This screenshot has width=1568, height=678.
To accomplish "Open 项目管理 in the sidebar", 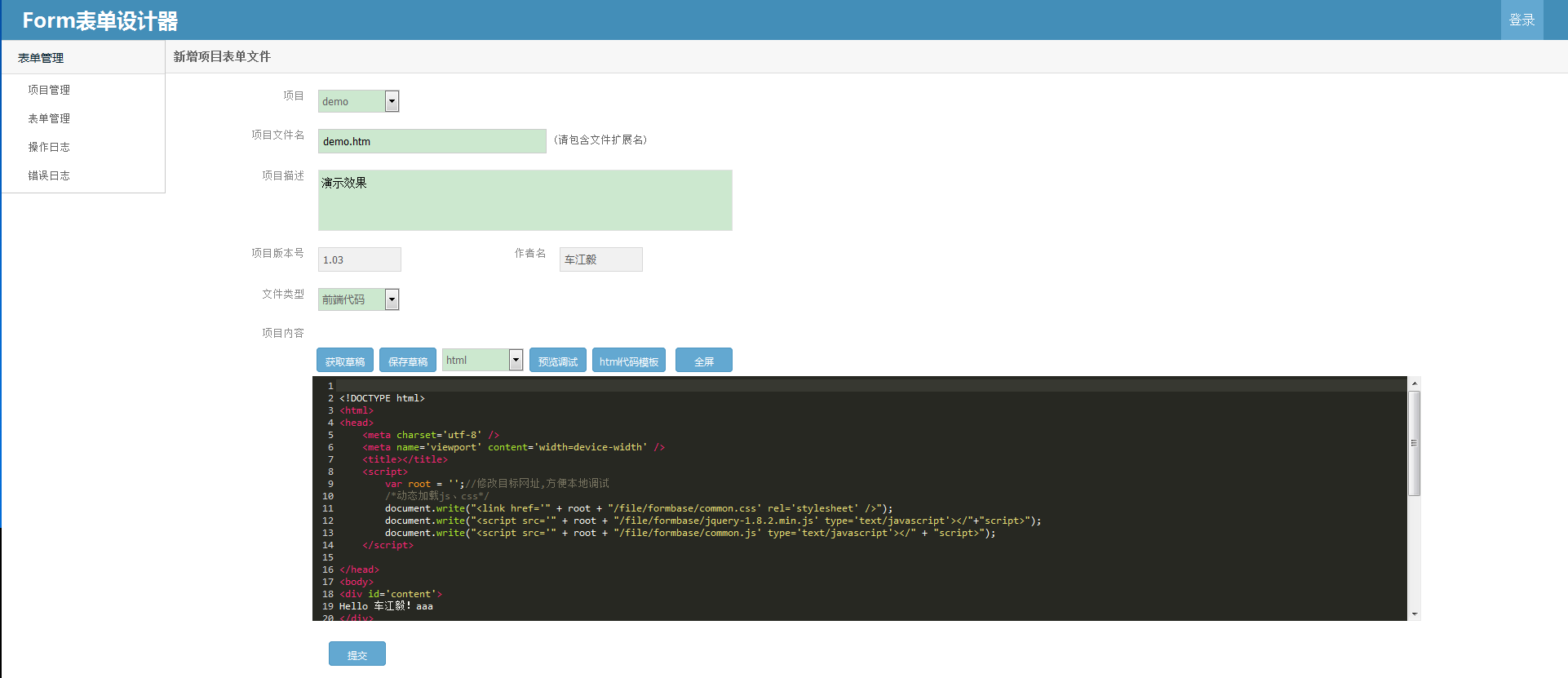I will coord(49,90).
